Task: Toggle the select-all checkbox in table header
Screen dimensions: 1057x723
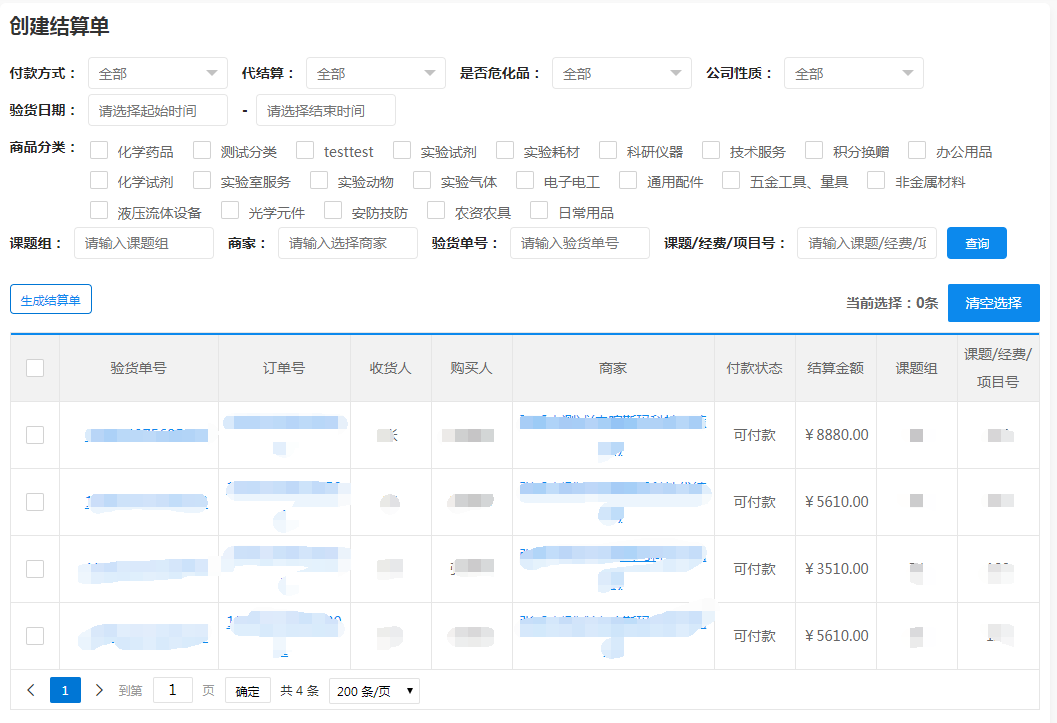Action: coord(35,368)
